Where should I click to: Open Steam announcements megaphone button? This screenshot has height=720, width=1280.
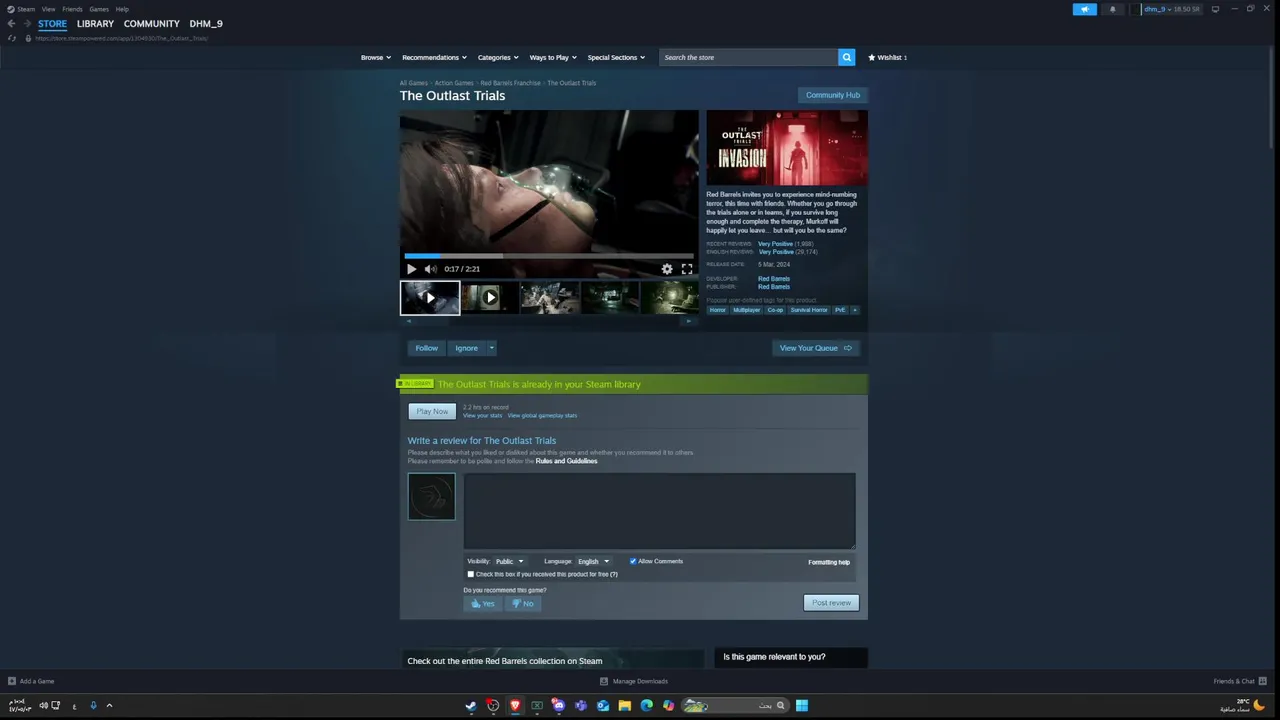point(1084,9)
